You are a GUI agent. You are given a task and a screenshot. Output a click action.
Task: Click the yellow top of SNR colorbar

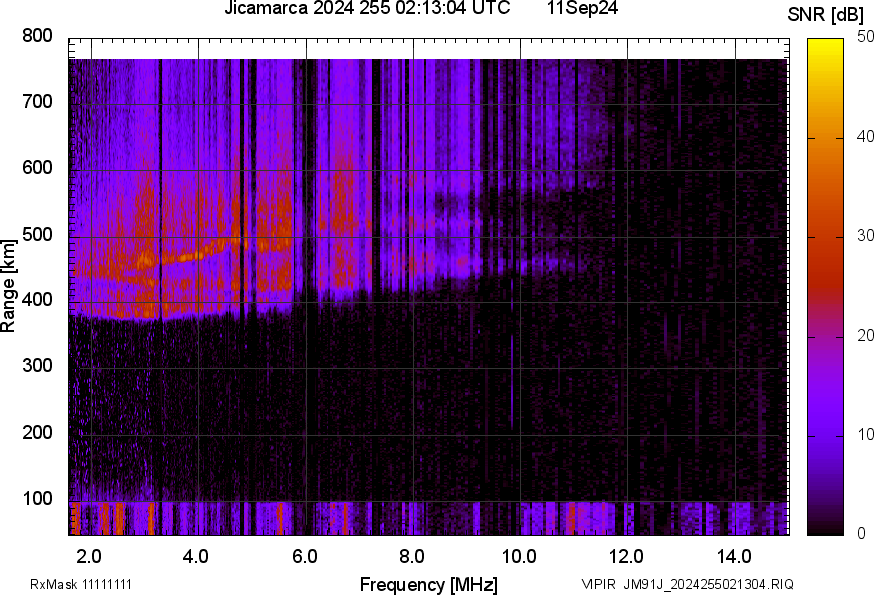(825, 46)
